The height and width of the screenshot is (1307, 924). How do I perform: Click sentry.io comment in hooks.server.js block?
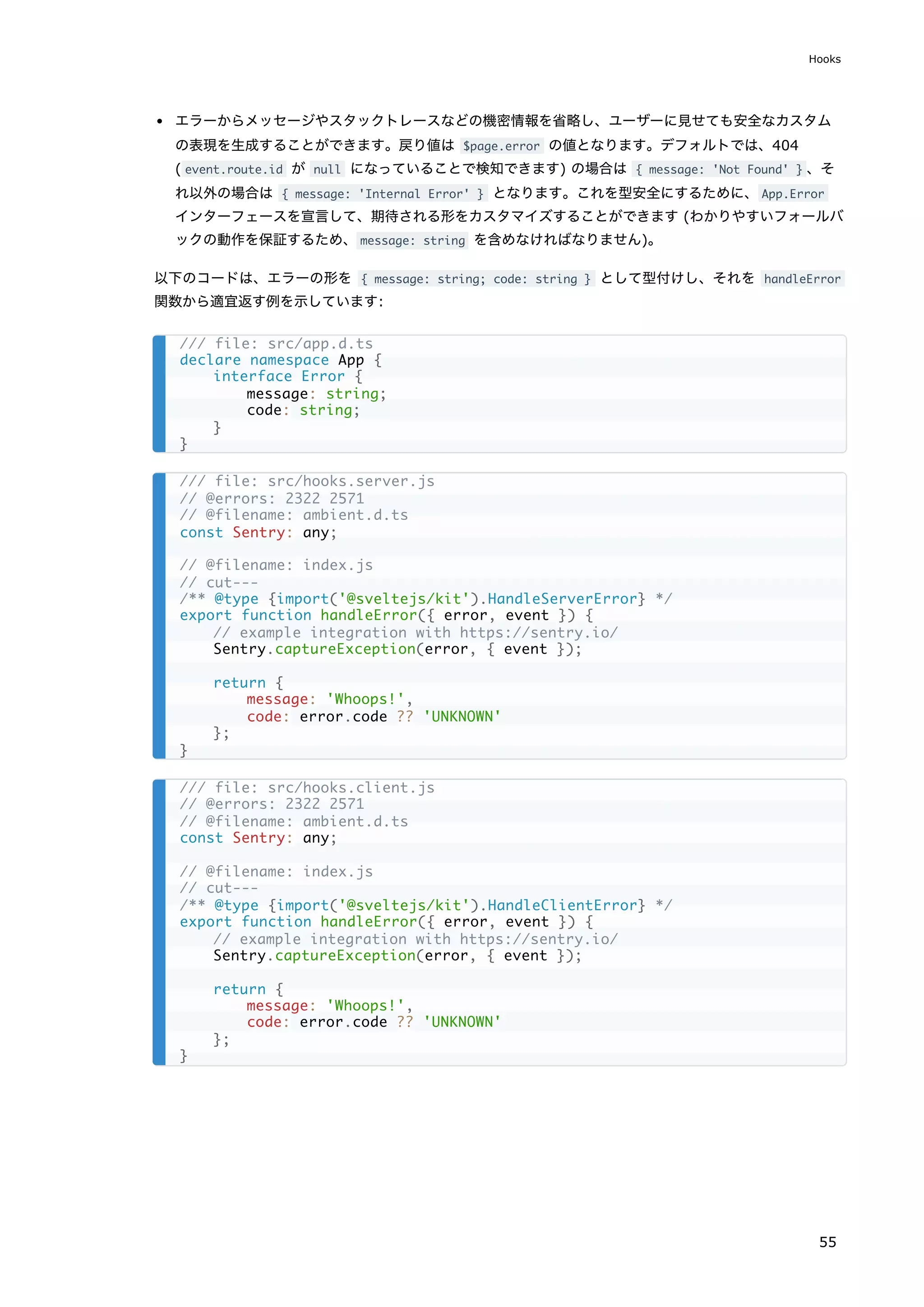pyautogui.click(x=416, y=633)
